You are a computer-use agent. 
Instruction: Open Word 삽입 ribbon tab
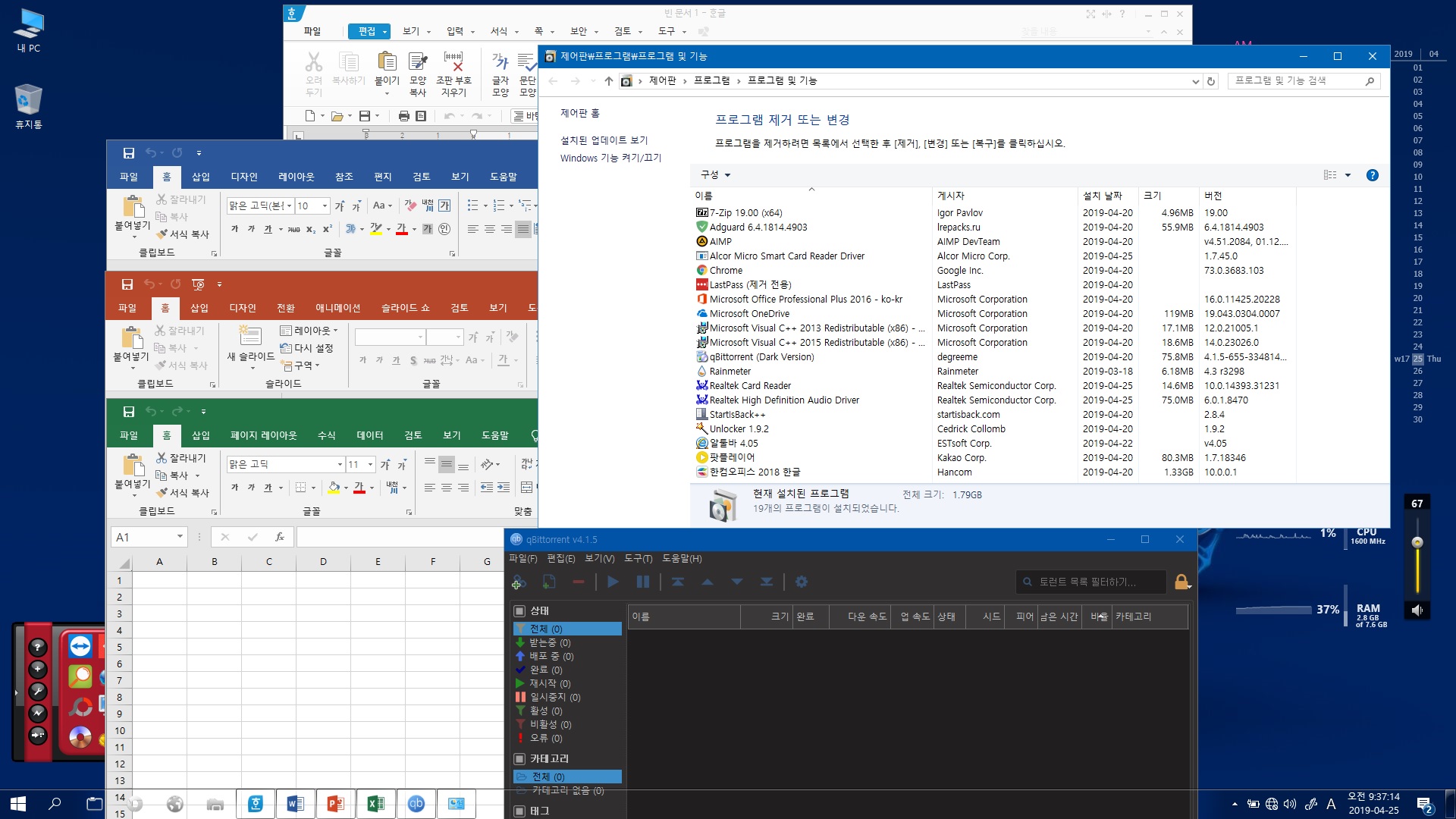click(x=201, y=177)
